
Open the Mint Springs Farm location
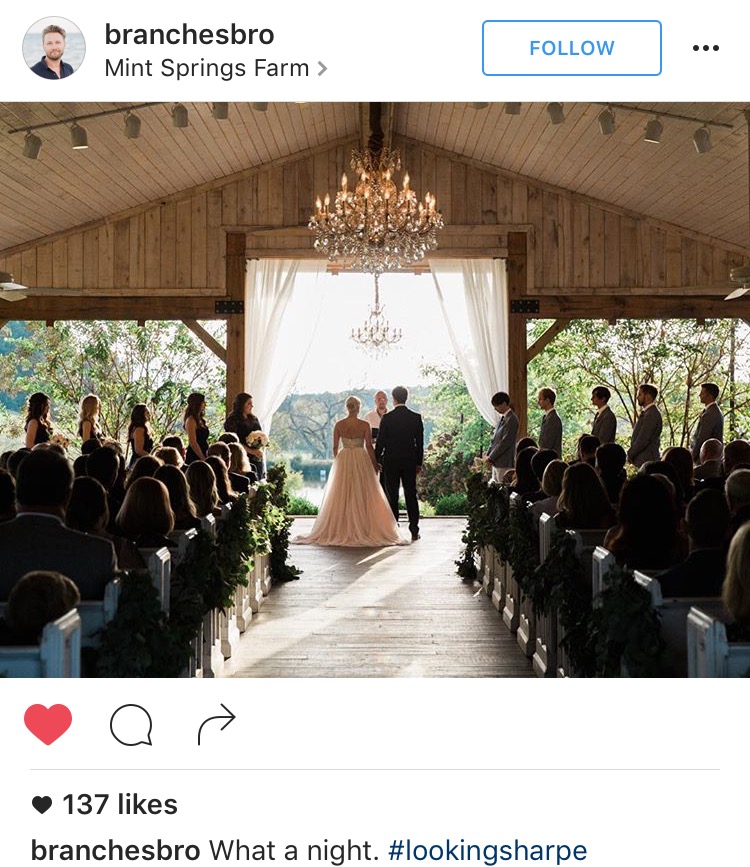tap(206, 69)
